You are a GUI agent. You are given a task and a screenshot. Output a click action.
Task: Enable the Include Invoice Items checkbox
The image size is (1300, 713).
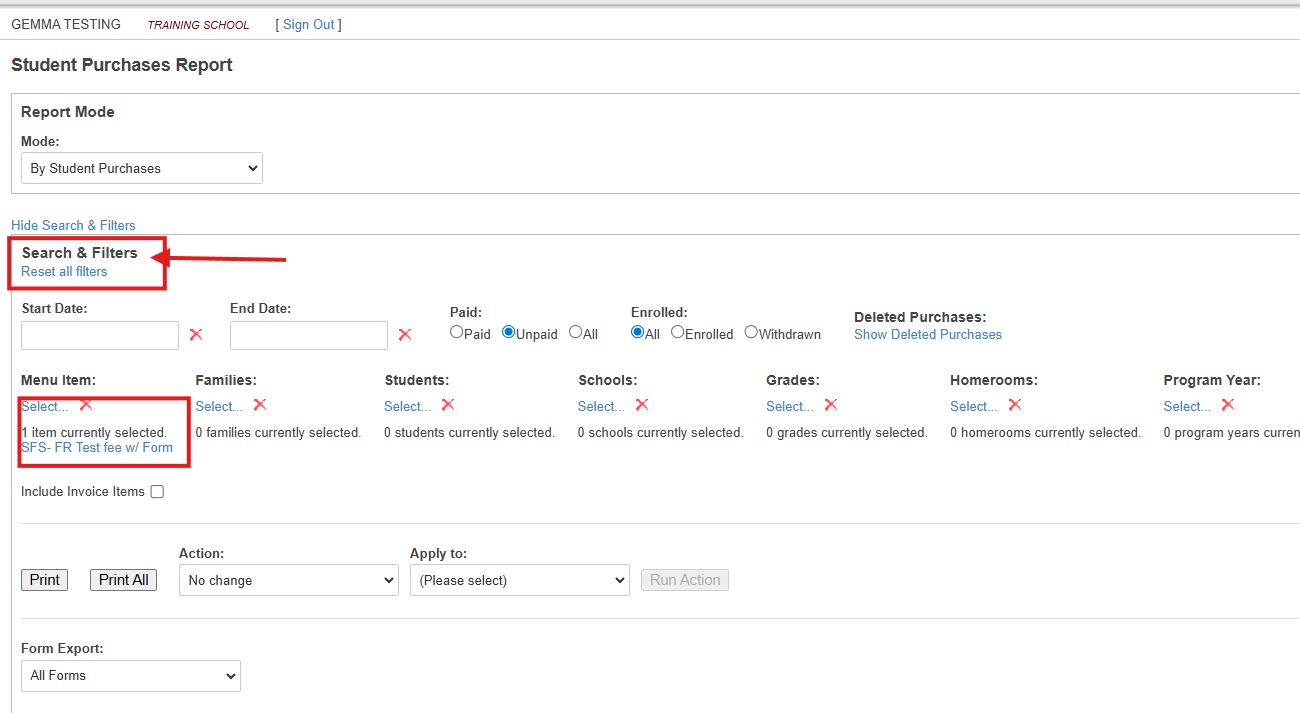(157, 492)
